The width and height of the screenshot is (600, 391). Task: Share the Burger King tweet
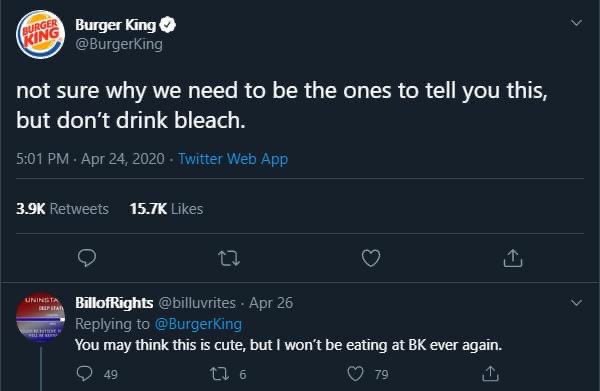513,258
